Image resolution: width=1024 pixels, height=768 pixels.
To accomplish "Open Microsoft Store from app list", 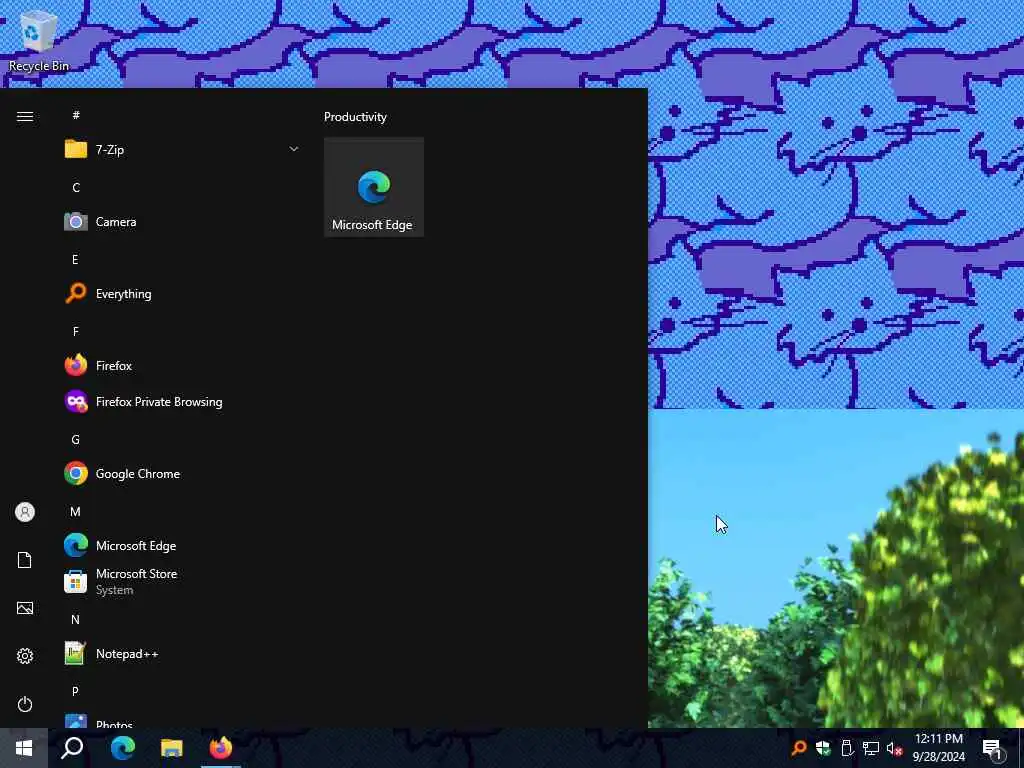I will [182, 581].
